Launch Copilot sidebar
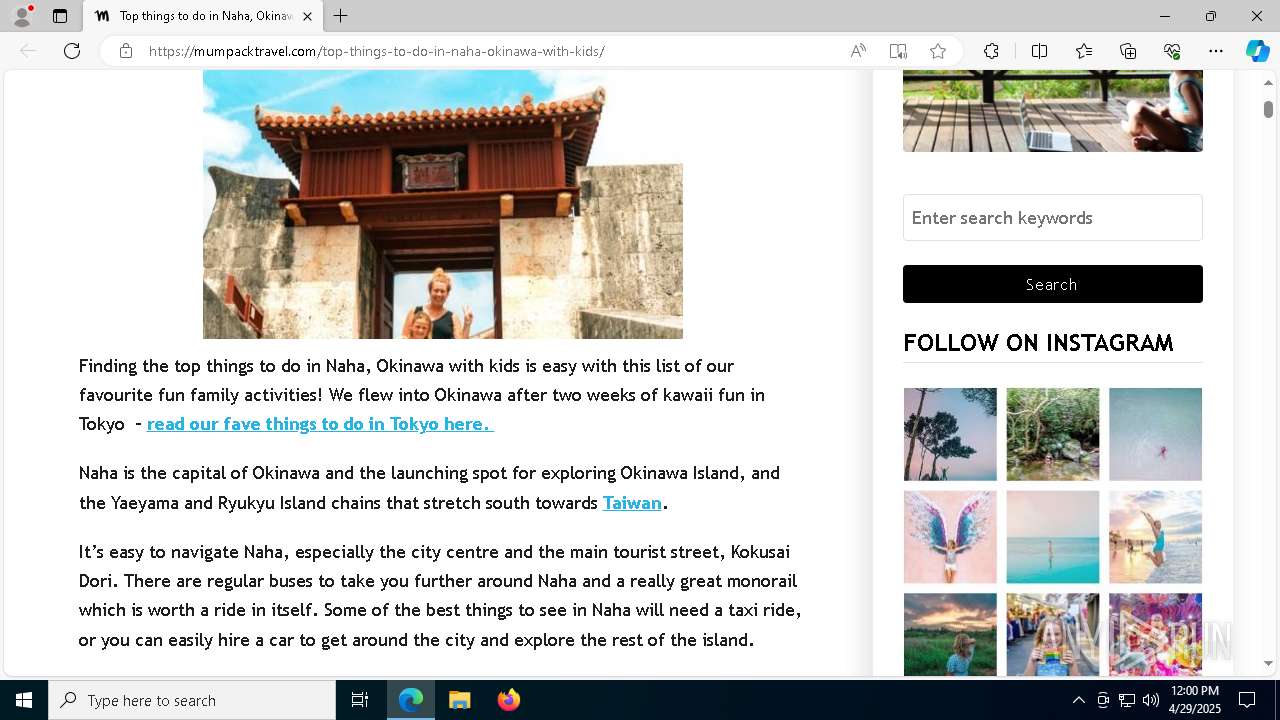The height and width of the screenshot is (720, 1280). click(1257, 51)
